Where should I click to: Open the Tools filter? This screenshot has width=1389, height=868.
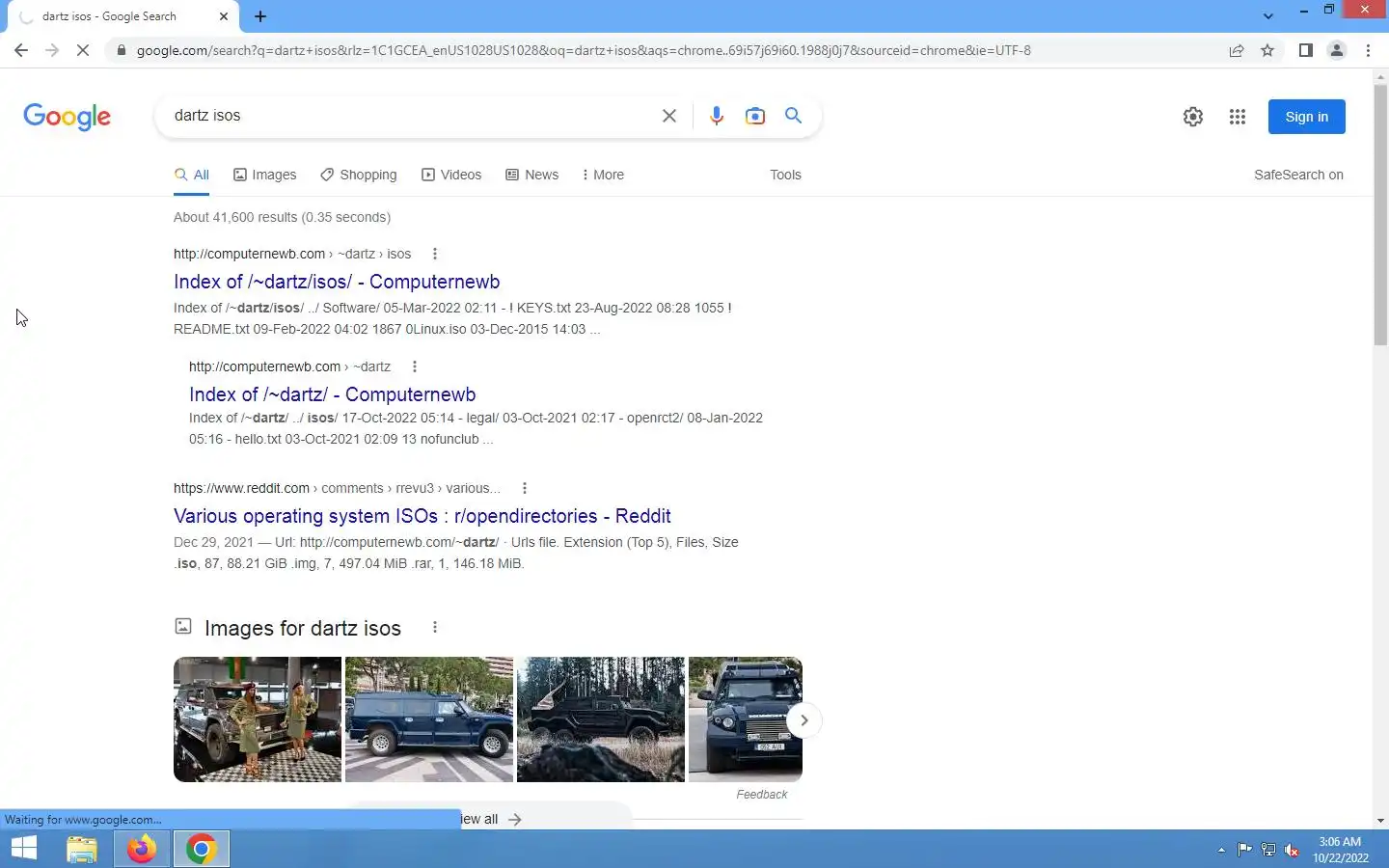785,175
